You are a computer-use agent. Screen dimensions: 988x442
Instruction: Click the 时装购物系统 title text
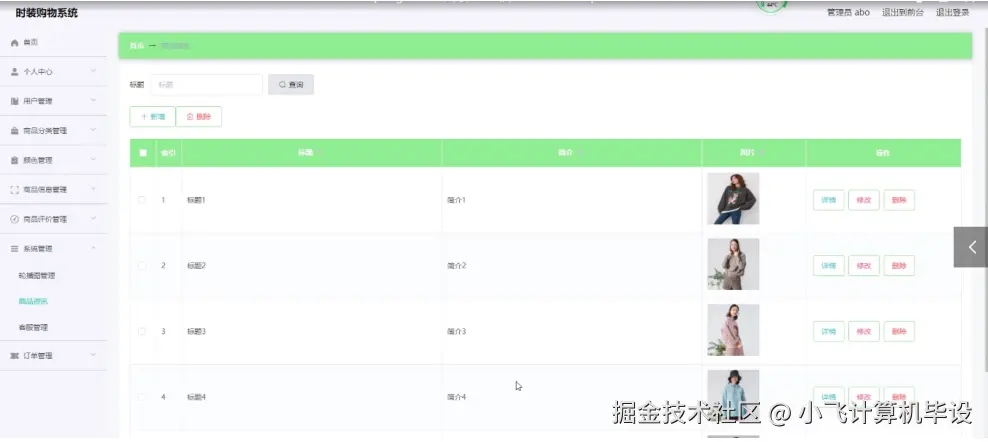[x=47, y=13]
